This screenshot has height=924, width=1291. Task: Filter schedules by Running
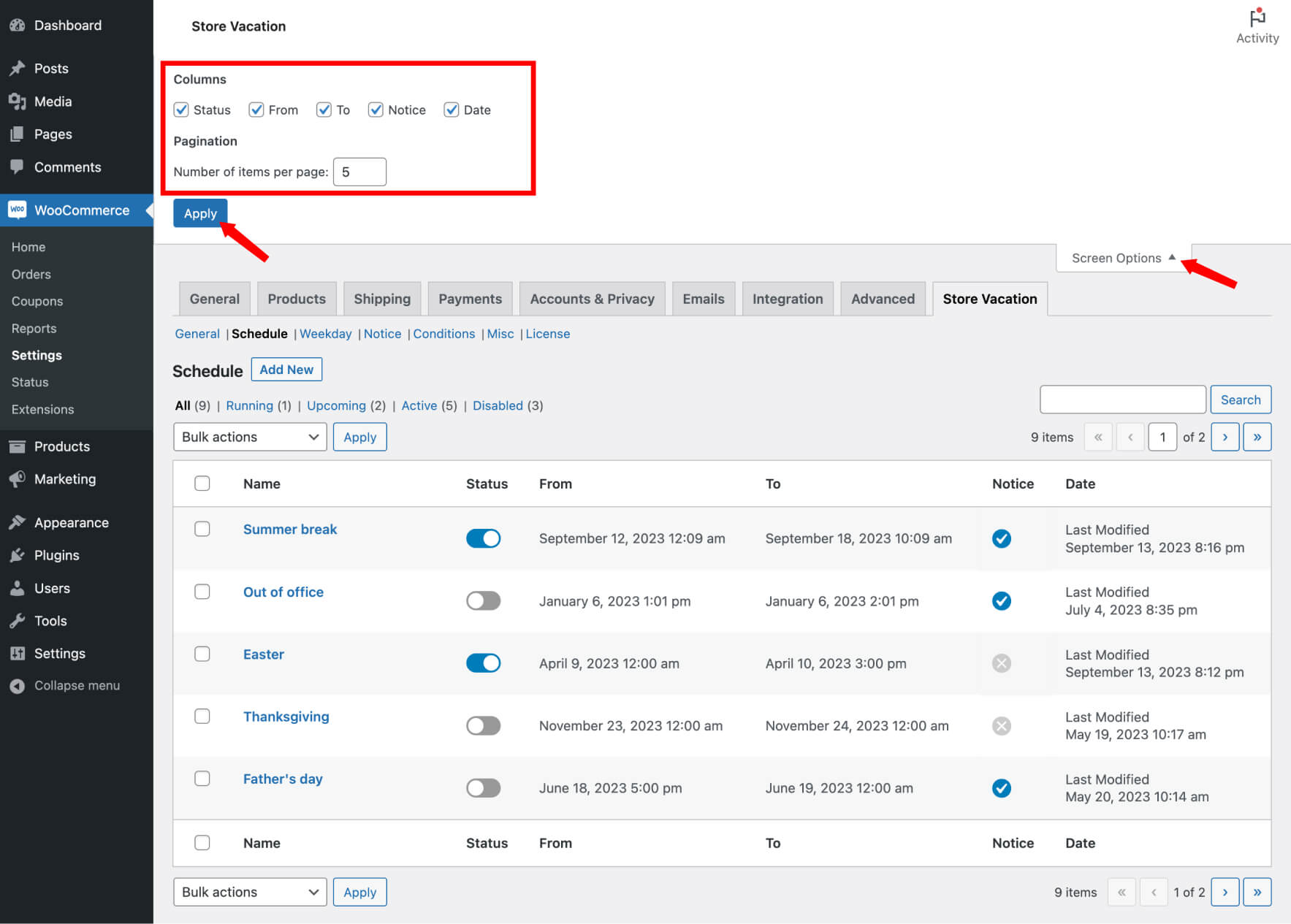(249, 405)
